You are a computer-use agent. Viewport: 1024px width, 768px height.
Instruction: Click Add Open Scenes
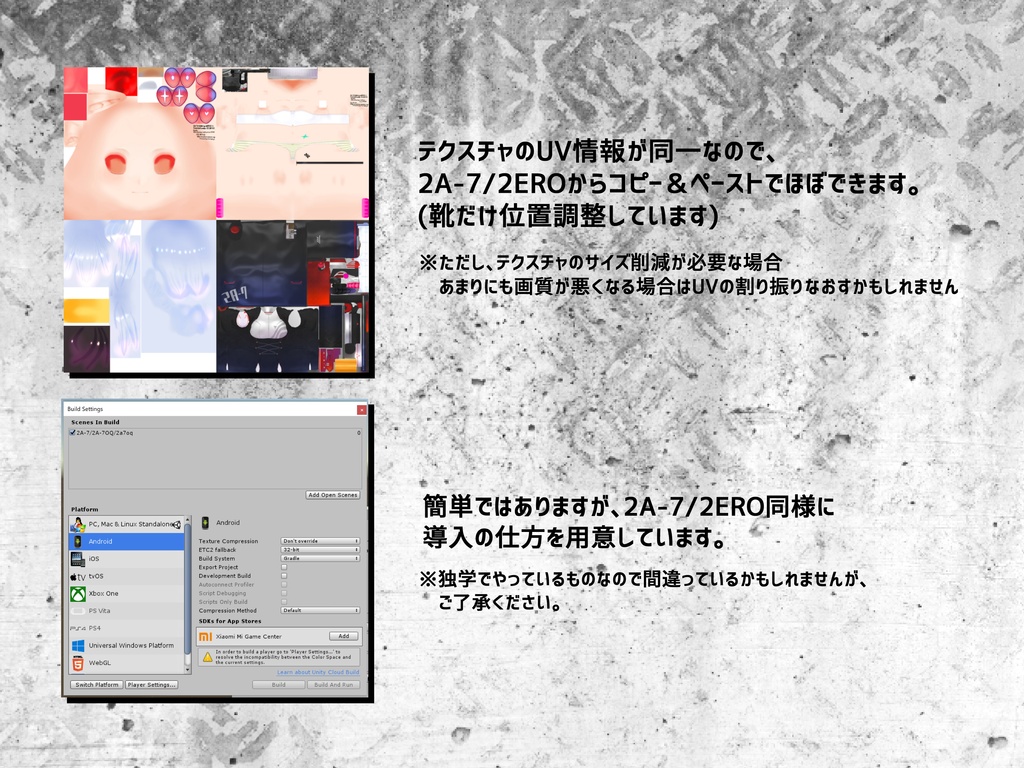tap(332, 495)
